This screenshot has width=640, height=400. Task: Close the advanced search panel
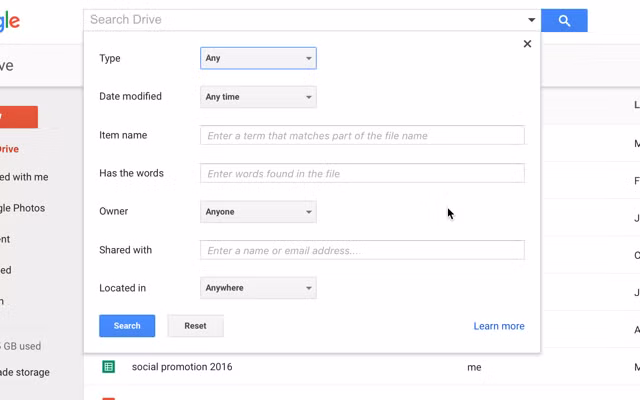click(x=527, y=44)
